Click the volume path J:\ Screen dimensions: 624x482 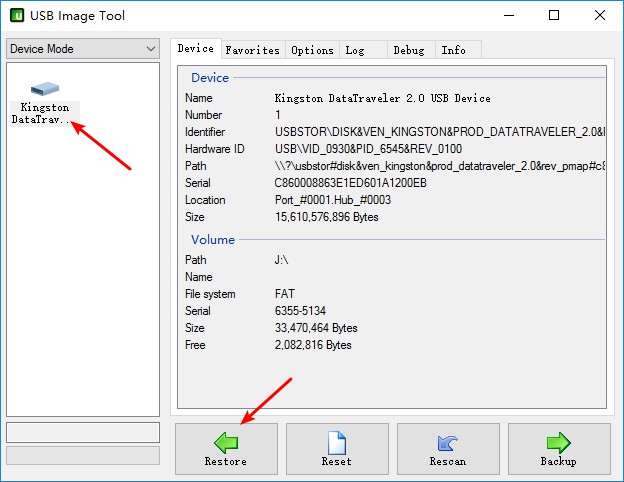(281, 260)
